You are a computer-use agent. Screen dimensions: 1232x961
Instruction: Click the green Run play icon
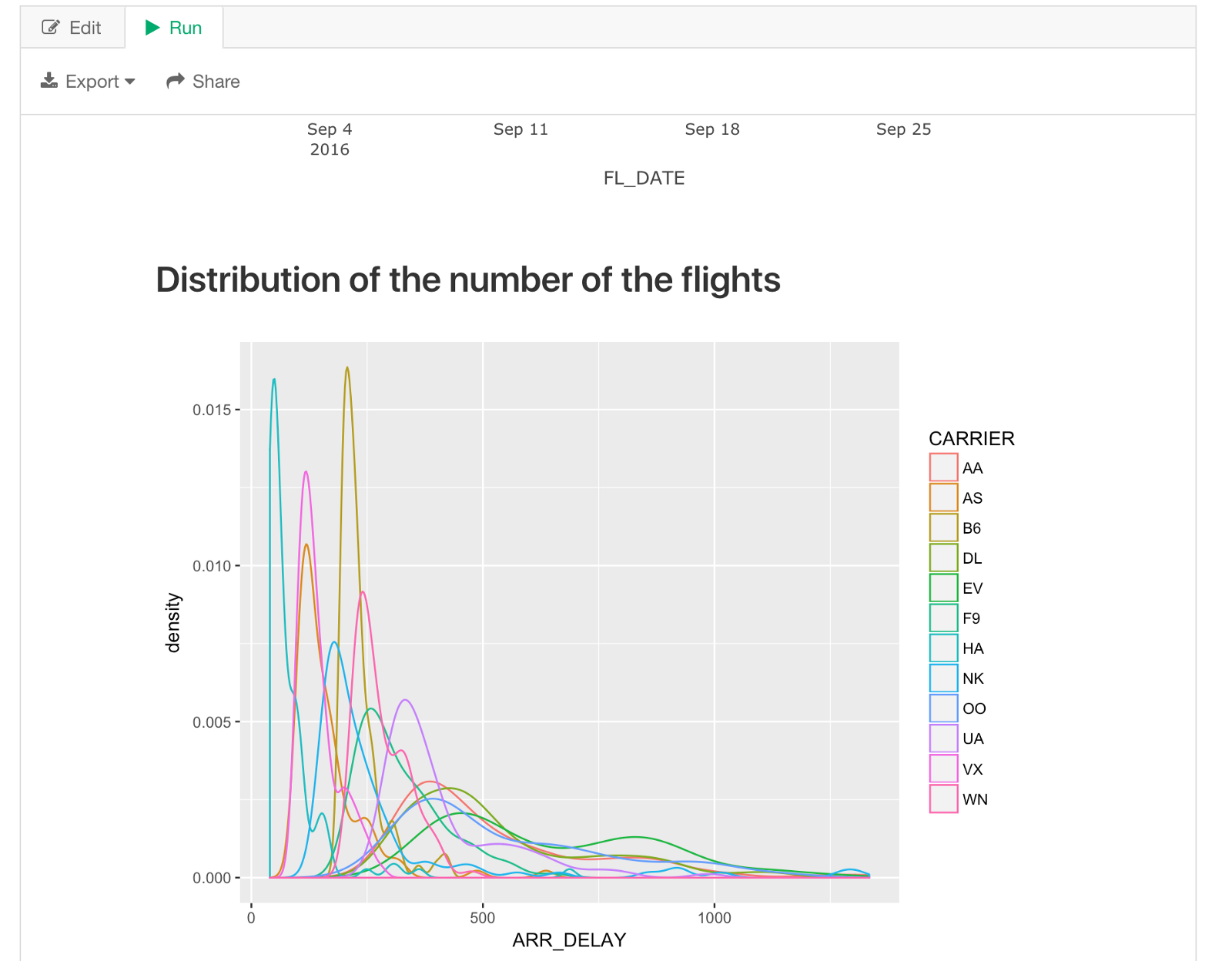152,28
